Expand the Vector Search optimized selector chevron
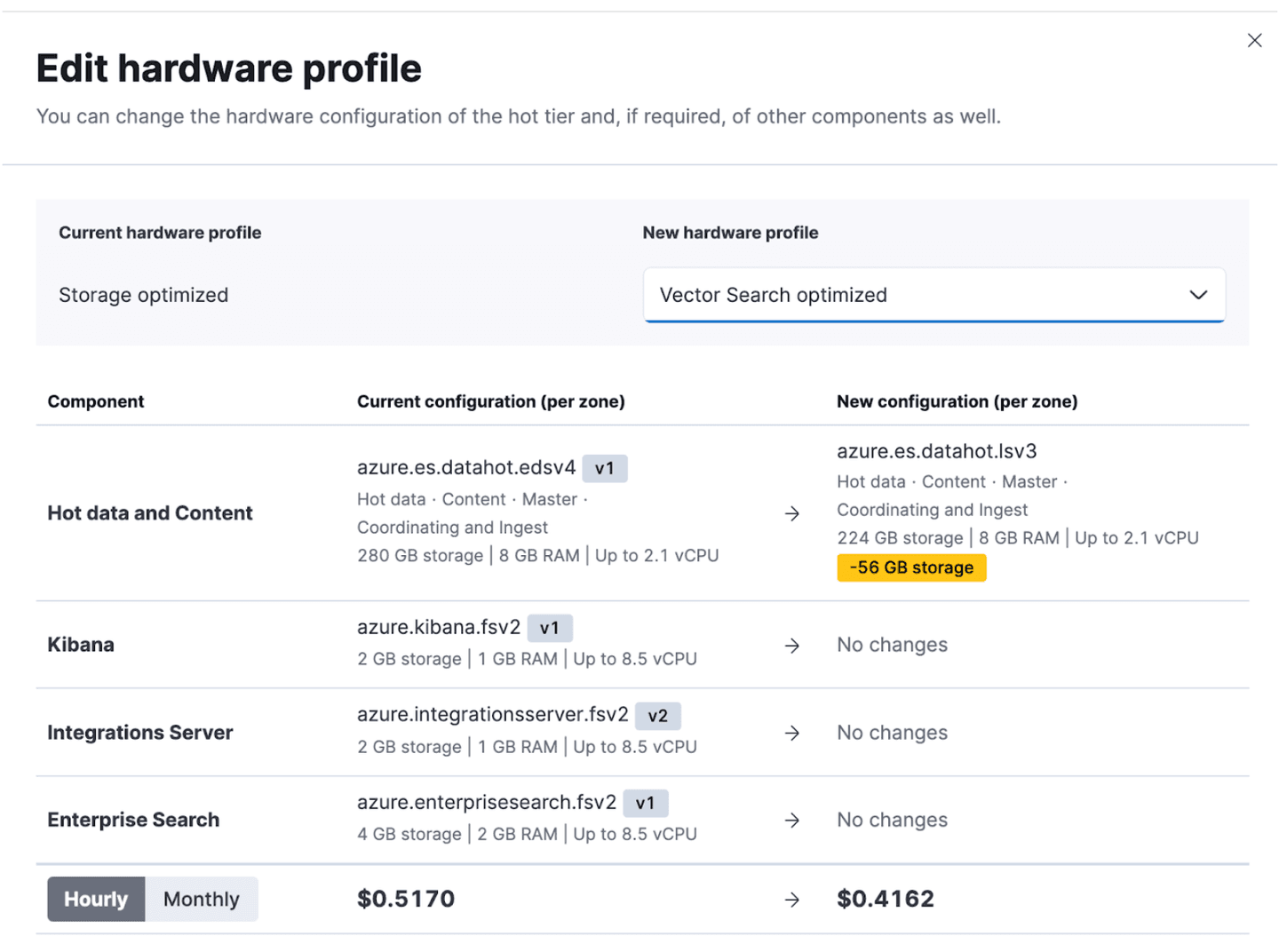The width and height of the screenshot is (1279, 952). 1197,295
